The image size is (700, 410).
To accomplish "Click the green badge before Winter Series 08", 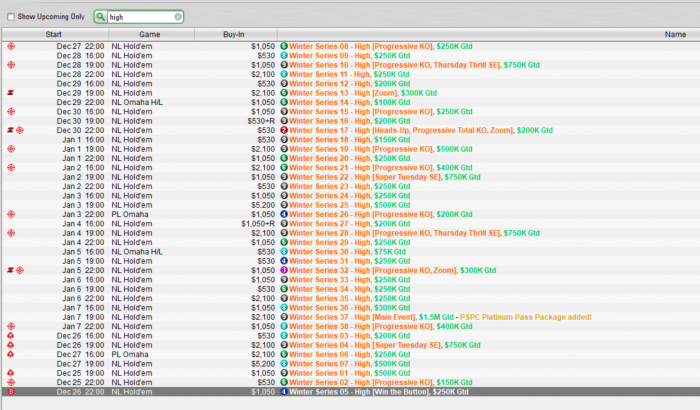I will tap(283, 46).
